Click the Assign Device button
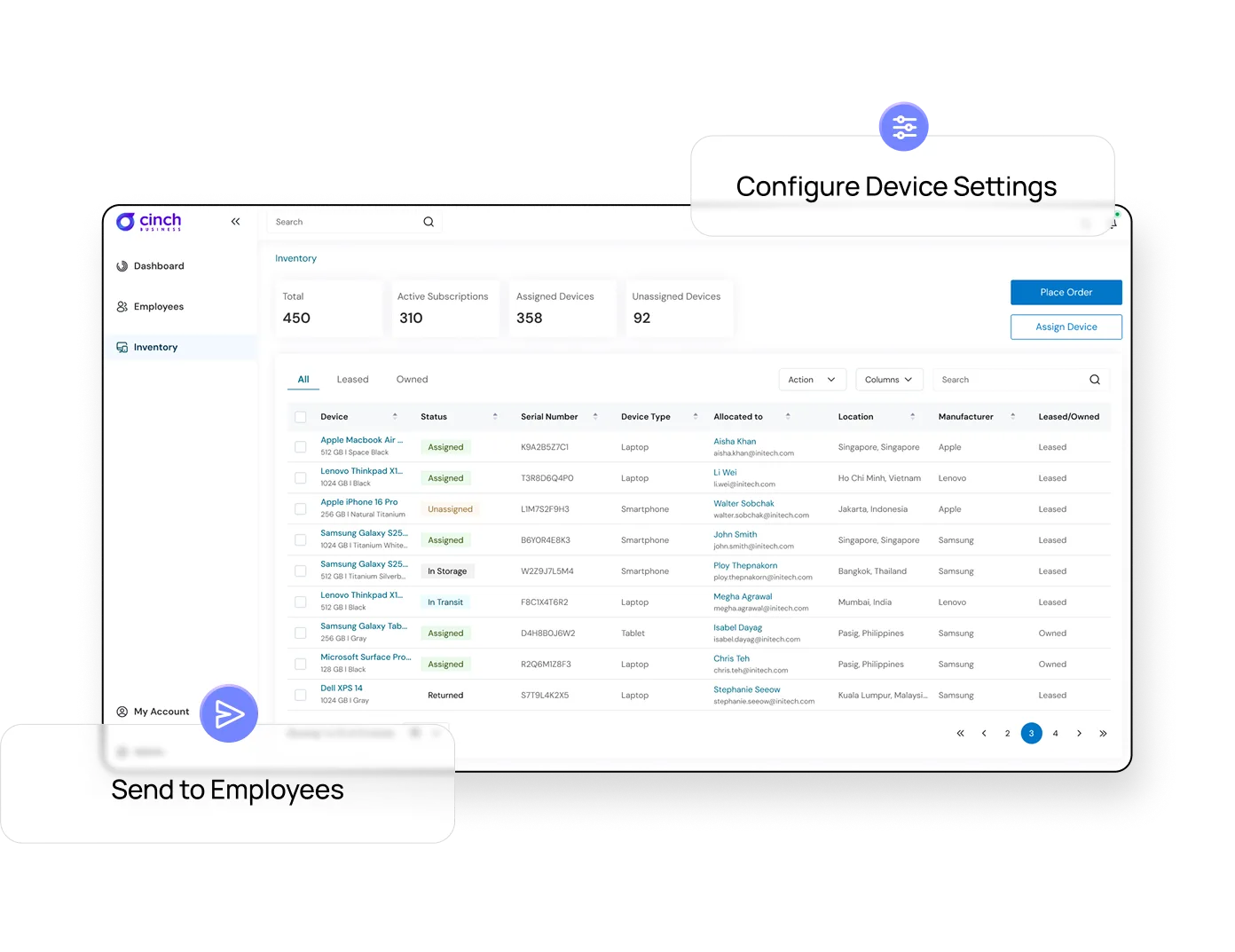The height and width of the screenshot is (952, 1235). [x=1066, y=327]
